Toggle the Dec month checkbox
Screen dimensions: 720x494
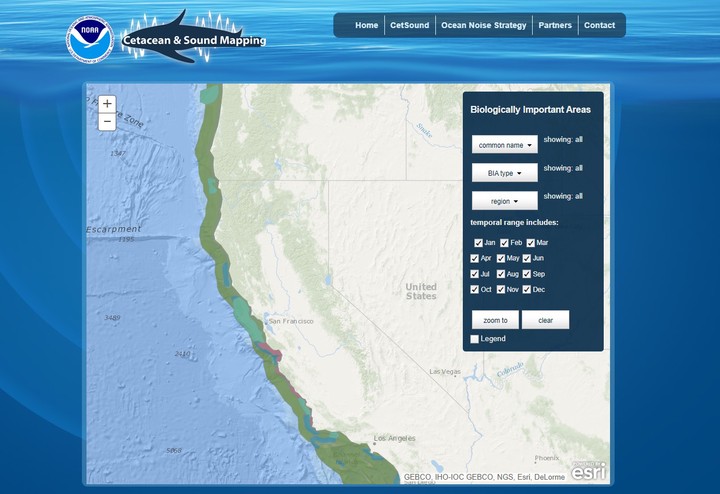coord(527,290)
